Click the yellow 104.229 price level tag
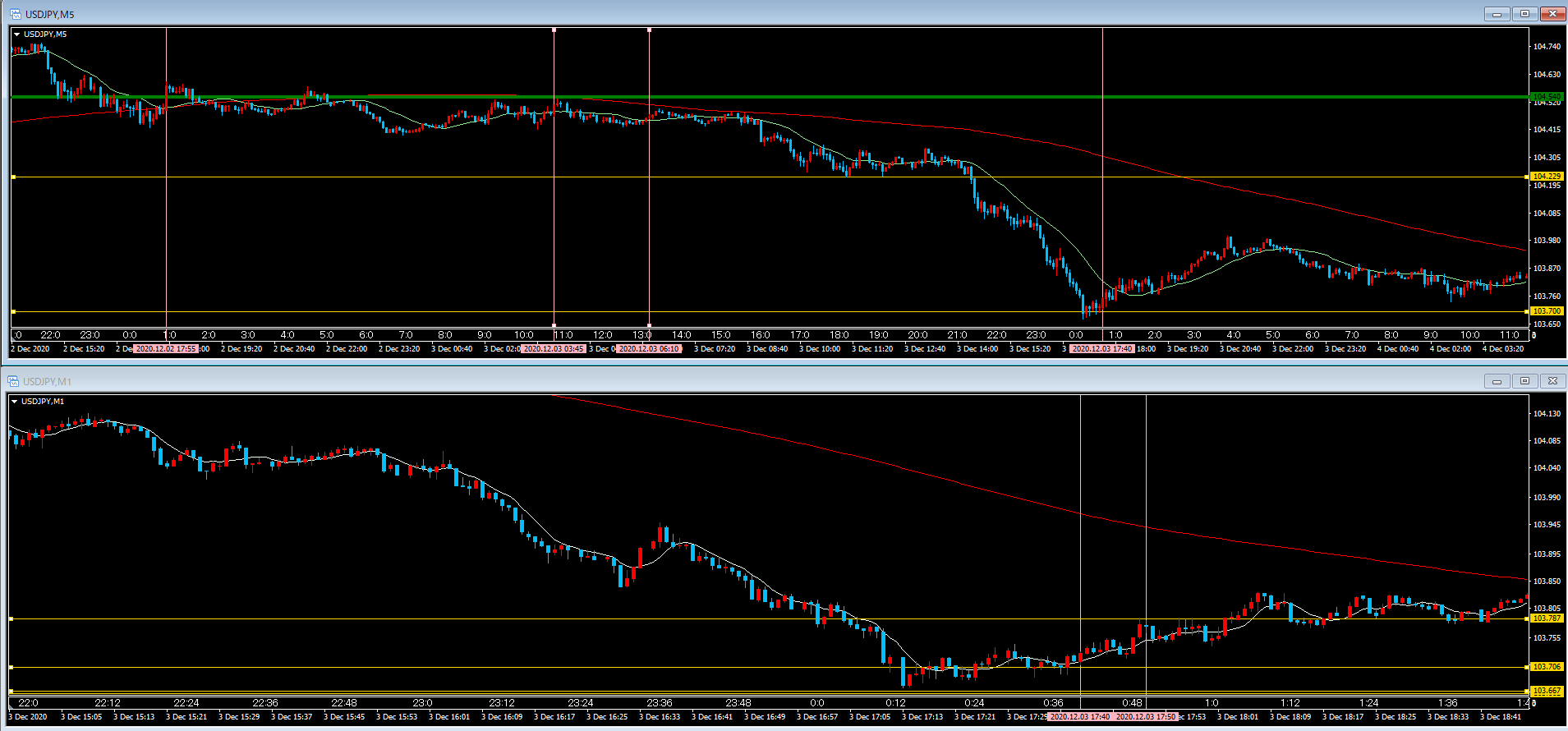 [x=1546, y=177]
